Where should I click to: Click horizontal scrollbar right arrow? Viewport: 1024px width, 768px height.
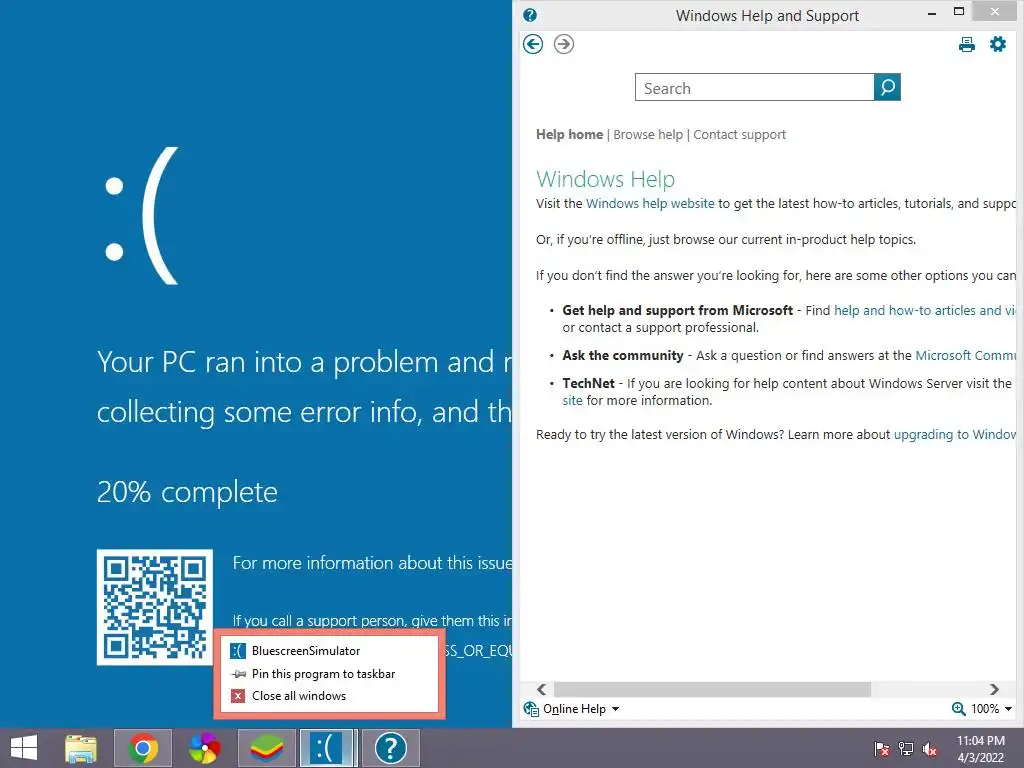(x=994, y=689)
